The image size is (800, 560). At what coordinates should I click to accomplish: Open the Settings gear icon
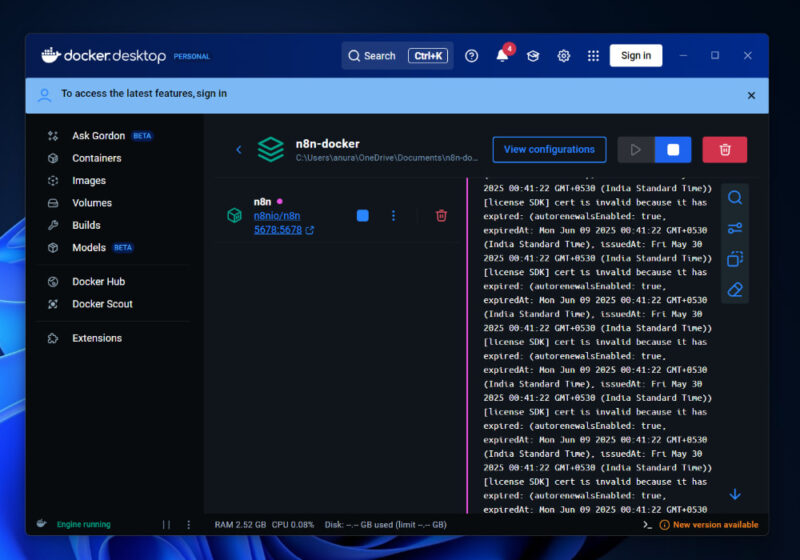(x=563, y=56)
